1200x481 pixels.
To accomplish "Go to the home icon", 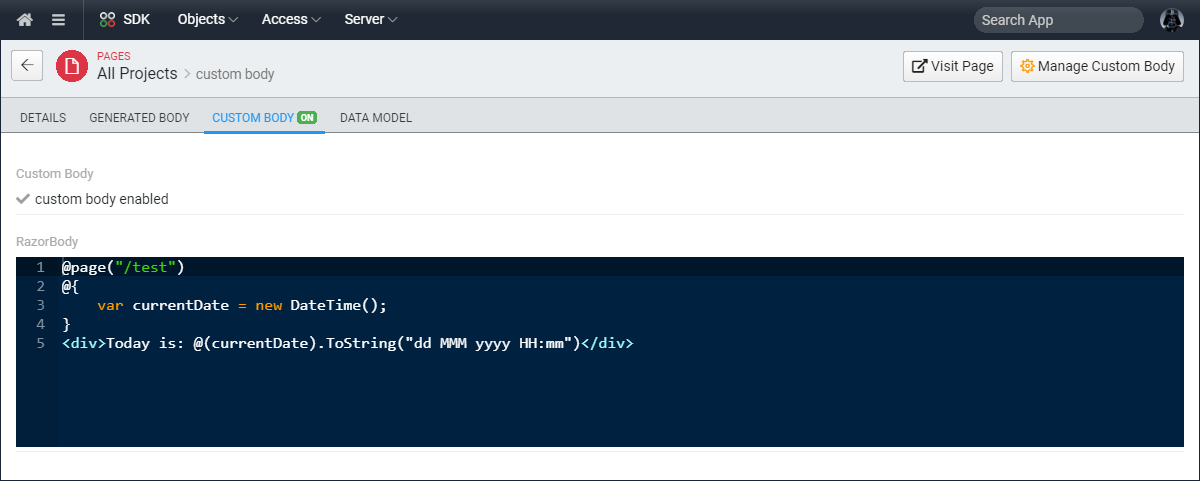I will pos(25,19).
